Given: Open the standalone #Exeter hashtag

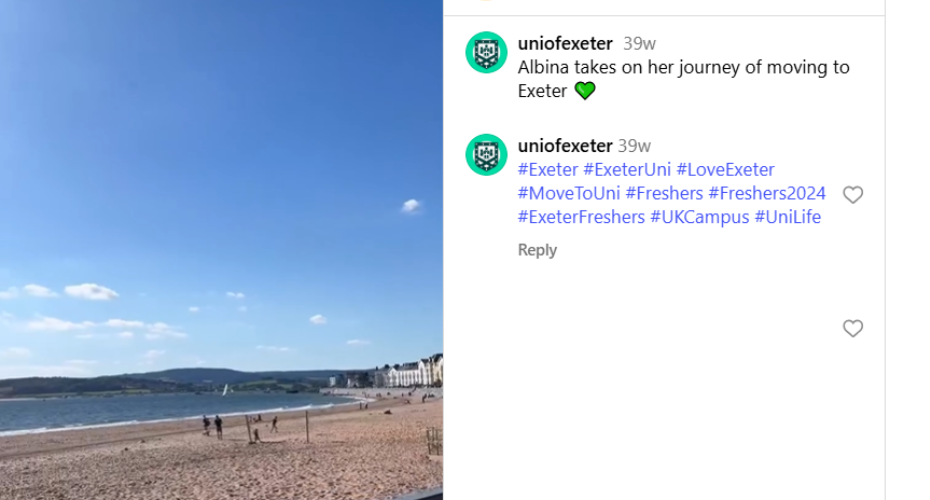Looking at the screenshot, I should [x=547, y=170].
